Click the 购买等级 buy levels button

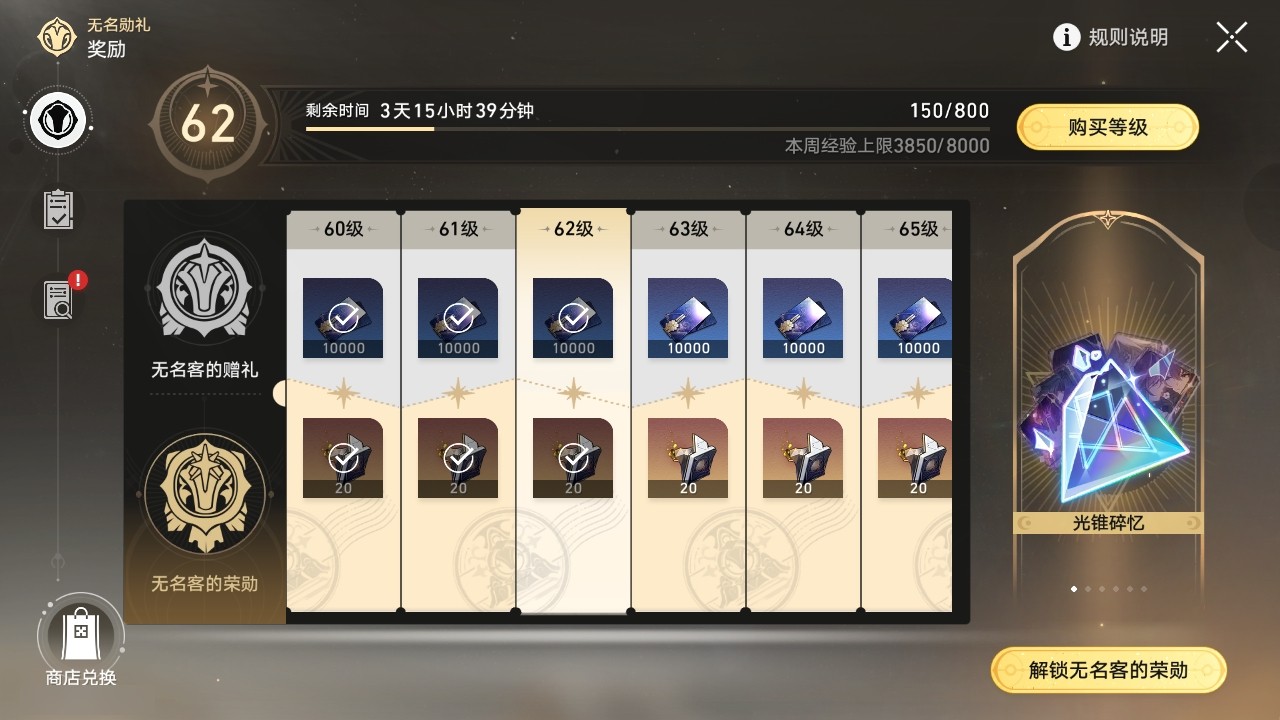click(x=1107, y=127)
